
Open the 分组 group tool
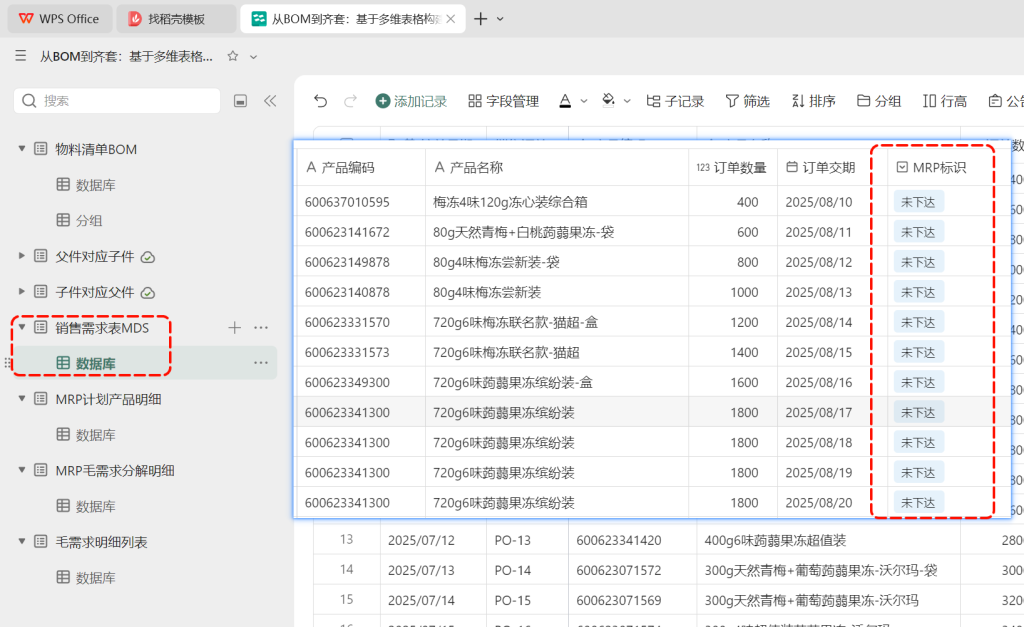(x=879, y=101)
